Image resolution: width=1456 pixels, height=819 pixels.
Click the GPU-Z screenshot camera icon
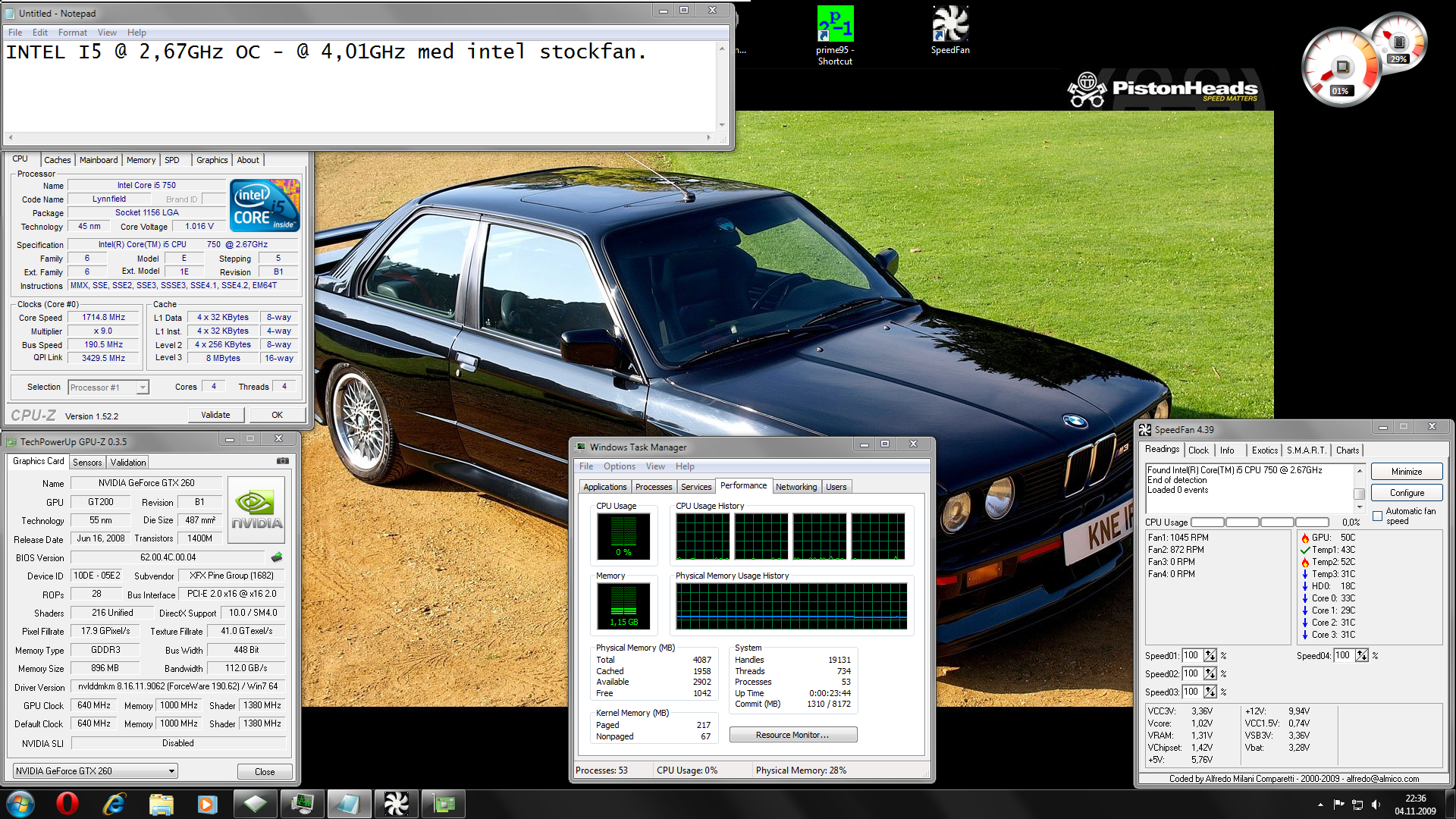(x=282, y=461)
